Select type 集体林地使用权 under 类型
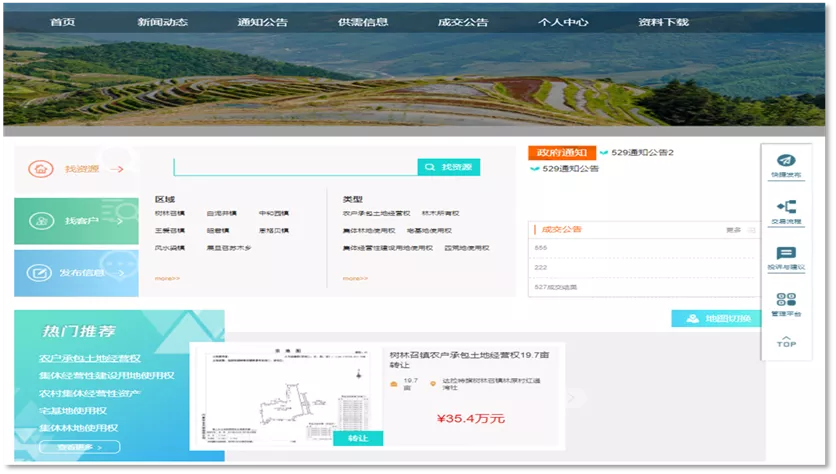This screenshot has height=474, width=836. pos(369,231)
